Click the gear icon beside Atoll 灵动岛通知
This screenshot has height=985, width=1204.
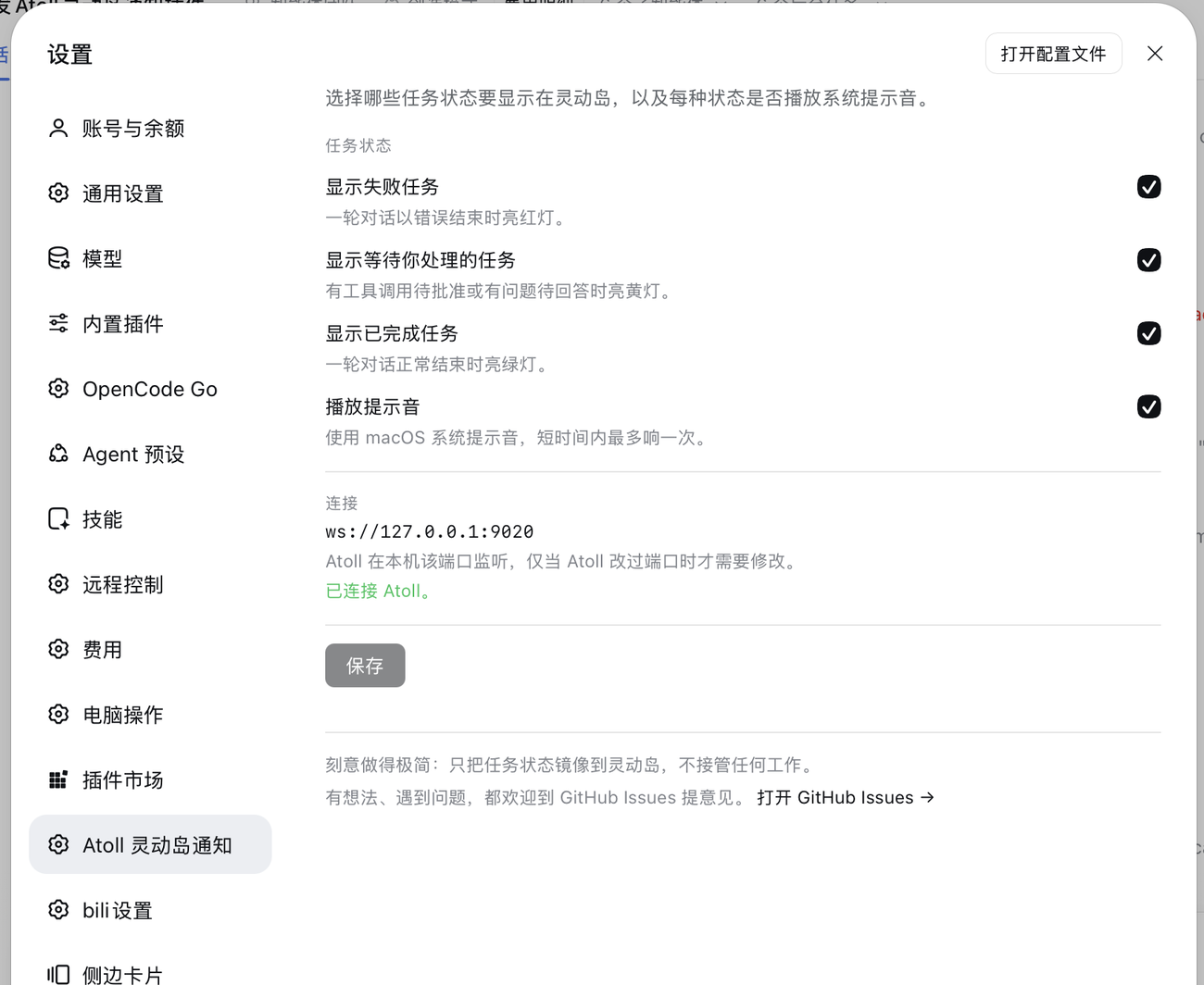tap(58, 845)
